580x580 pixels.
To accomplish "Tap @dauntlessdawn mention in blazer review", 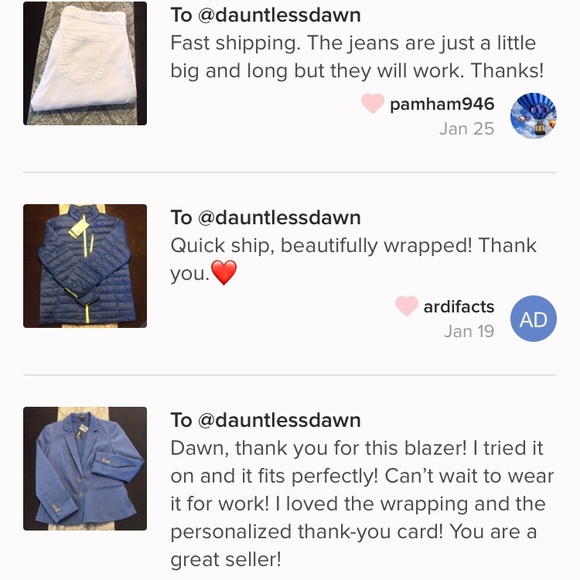I will coord(279,421).
